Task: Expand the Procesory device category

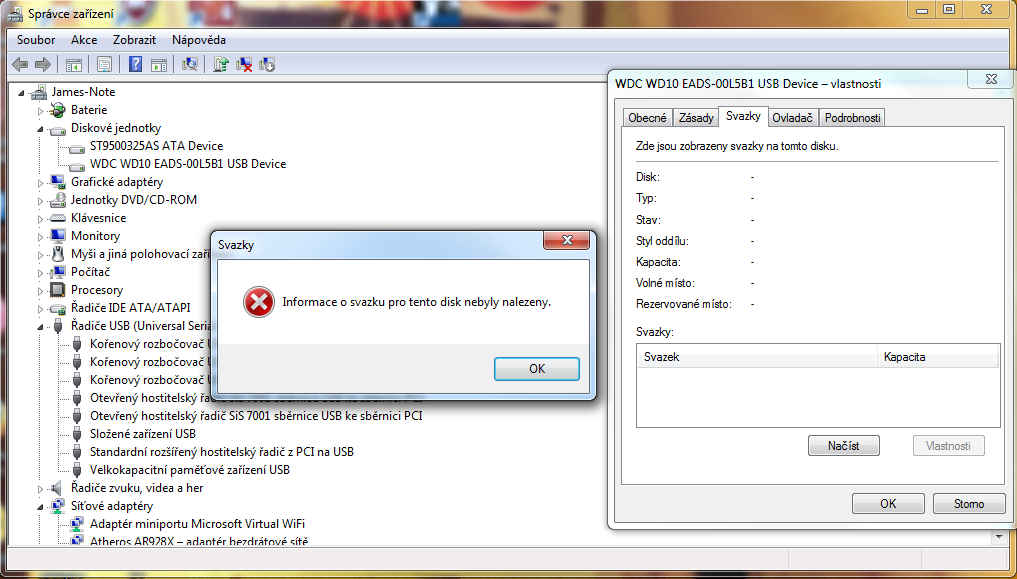Action: pyautogui.click(x=40, y=290)
